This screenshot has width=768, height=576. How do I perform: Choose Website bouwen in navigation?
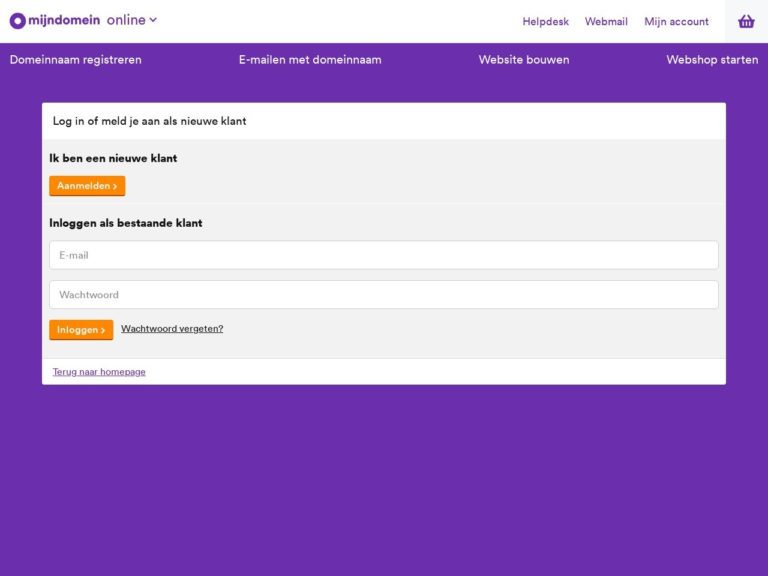click(x=524, y=60)
